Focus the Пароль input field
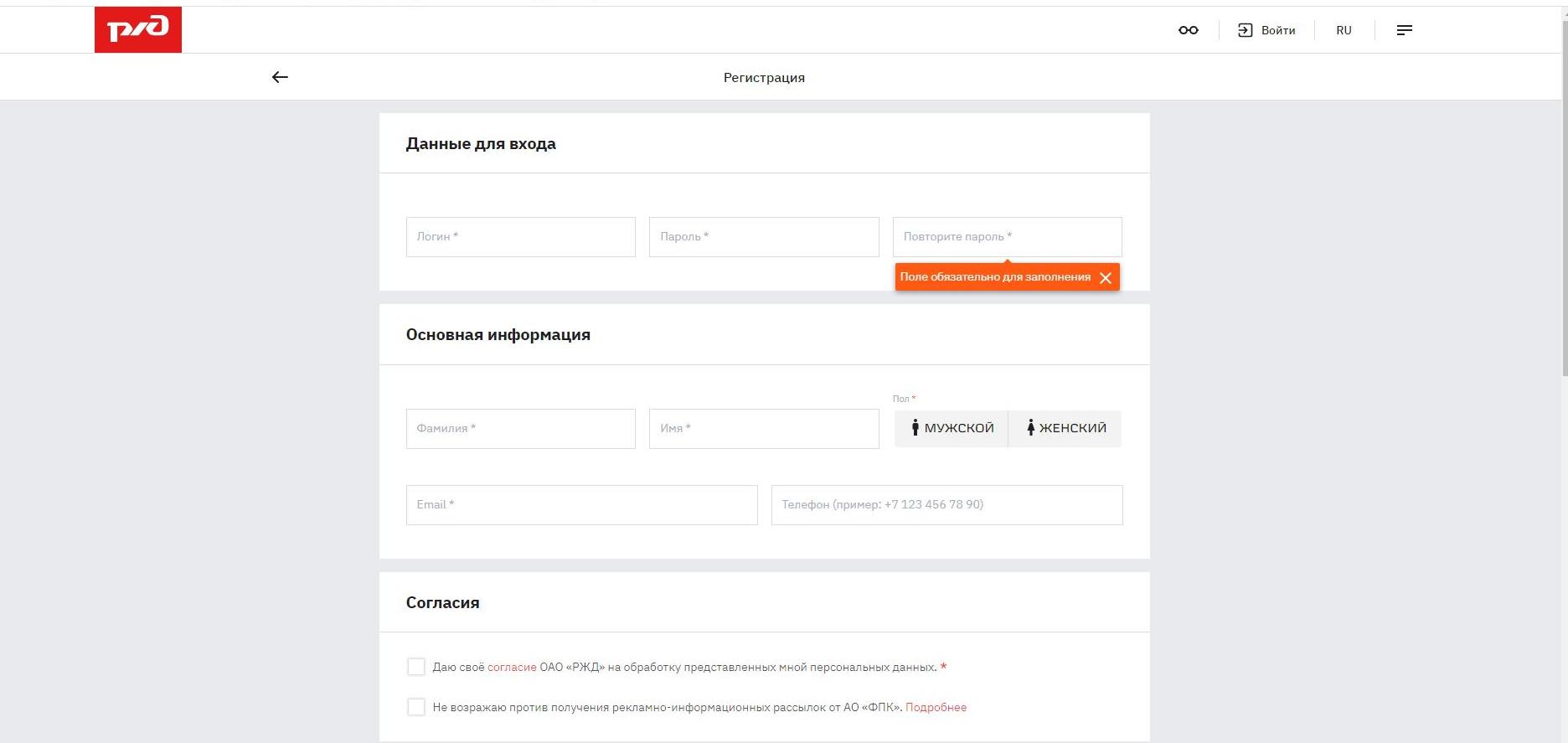 click(764, 237)
